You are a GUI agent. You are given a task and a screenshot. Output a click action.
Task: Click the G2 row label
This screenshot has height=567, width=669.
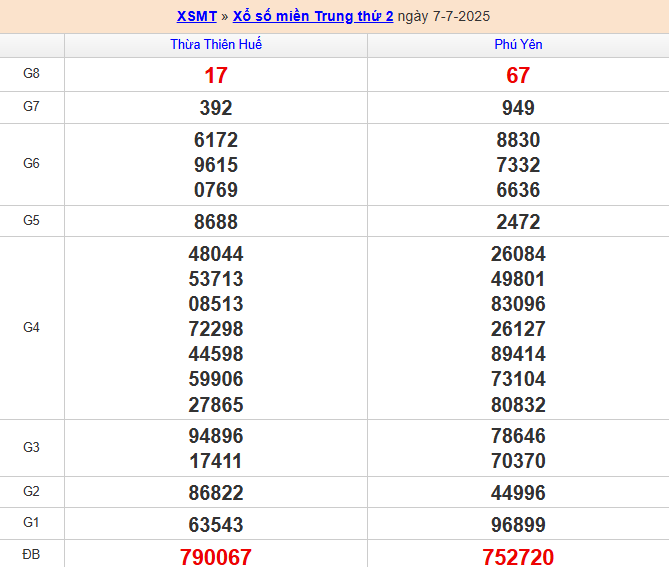31,491
